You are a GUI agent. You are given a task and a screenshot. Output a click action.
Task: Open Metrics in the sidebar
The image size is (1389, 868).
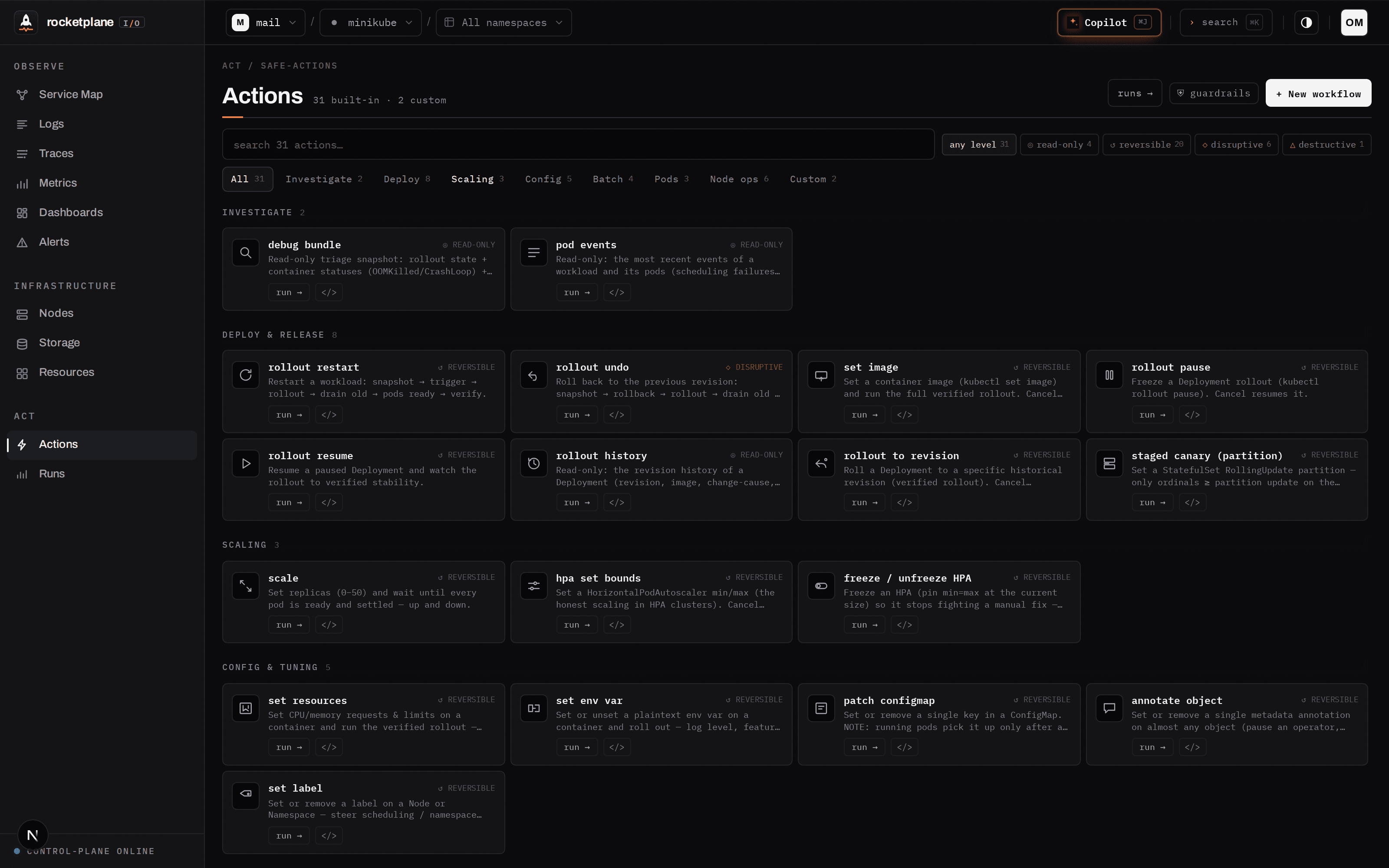102,183
